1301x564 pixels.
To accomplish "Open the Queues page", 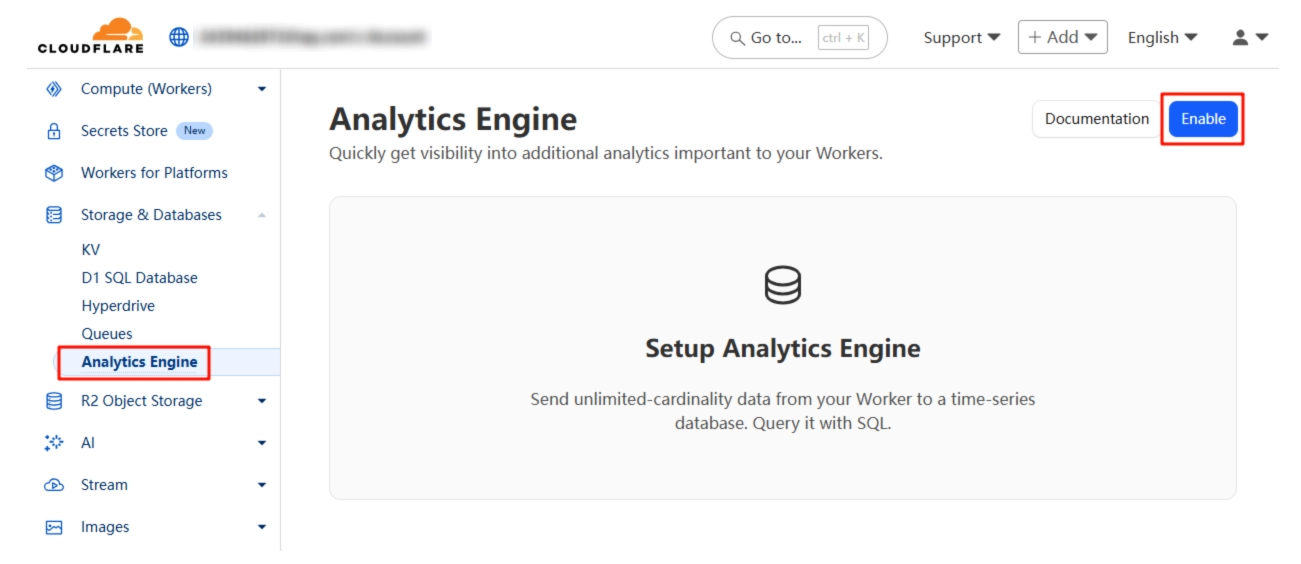I will click(x=107, y=334).
